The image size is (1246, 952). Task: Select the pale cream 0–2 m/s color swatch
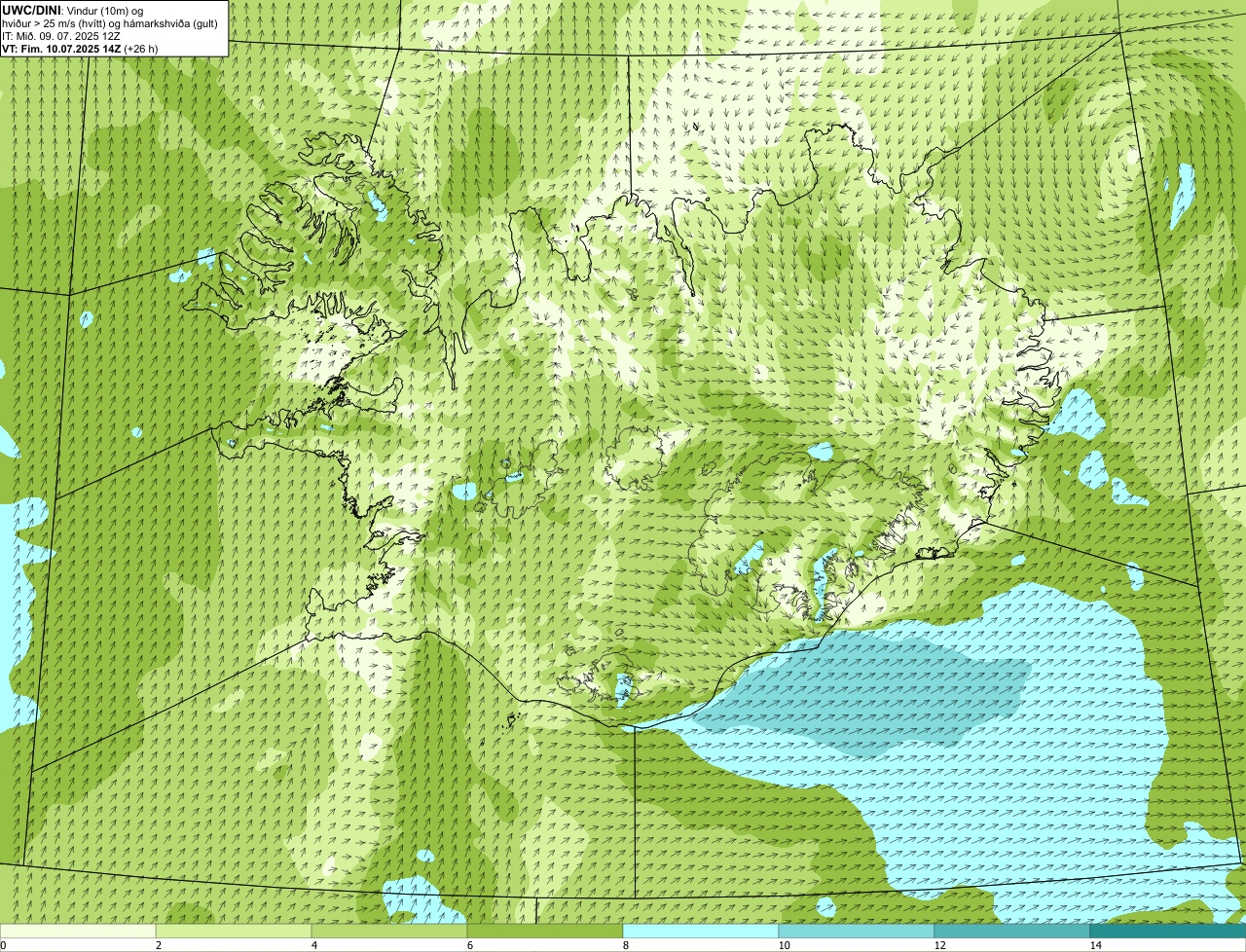pyautogui.click(x=78, y=931)
